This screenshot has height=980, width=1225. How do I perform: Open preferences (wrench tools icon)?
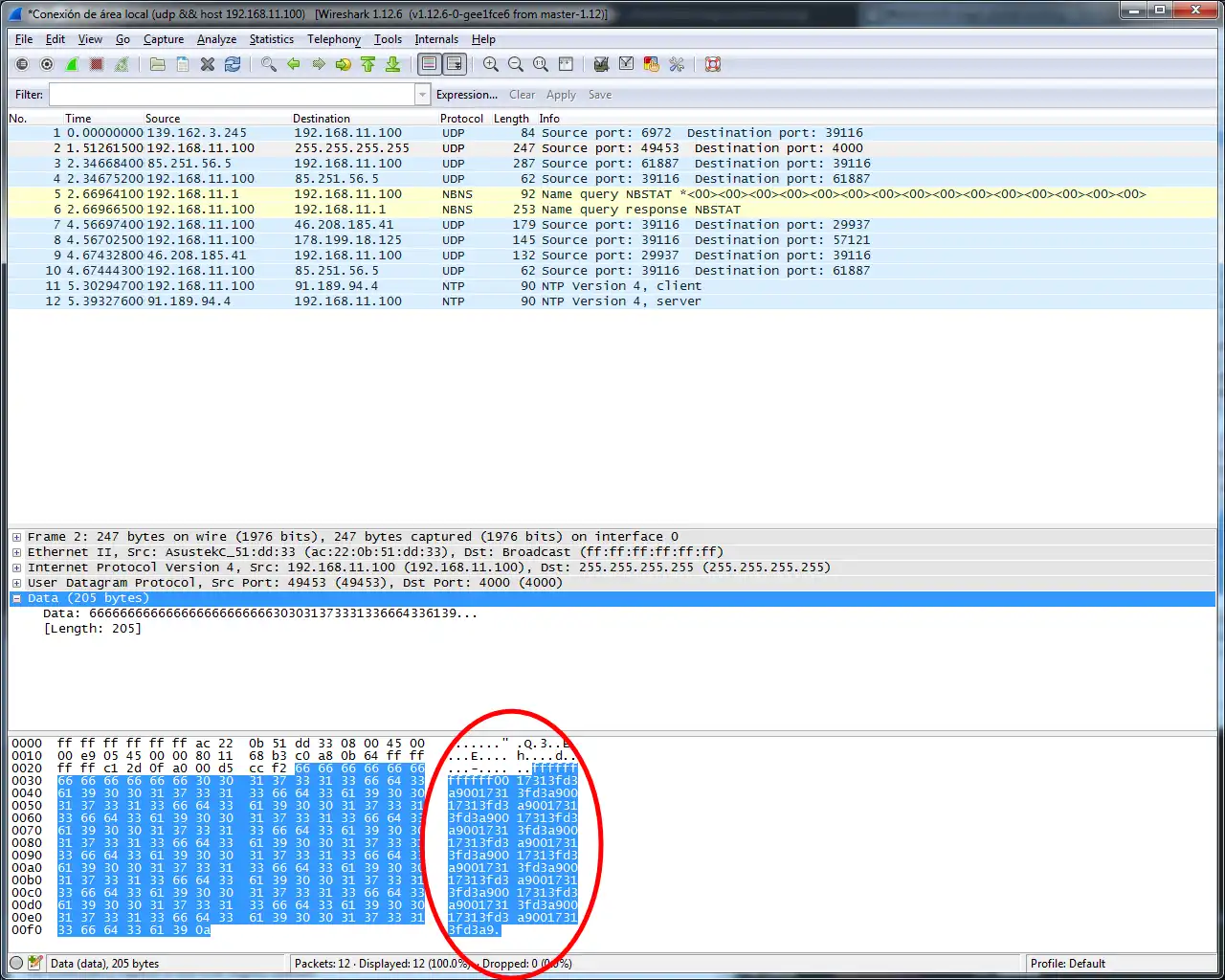pos(677,64)
